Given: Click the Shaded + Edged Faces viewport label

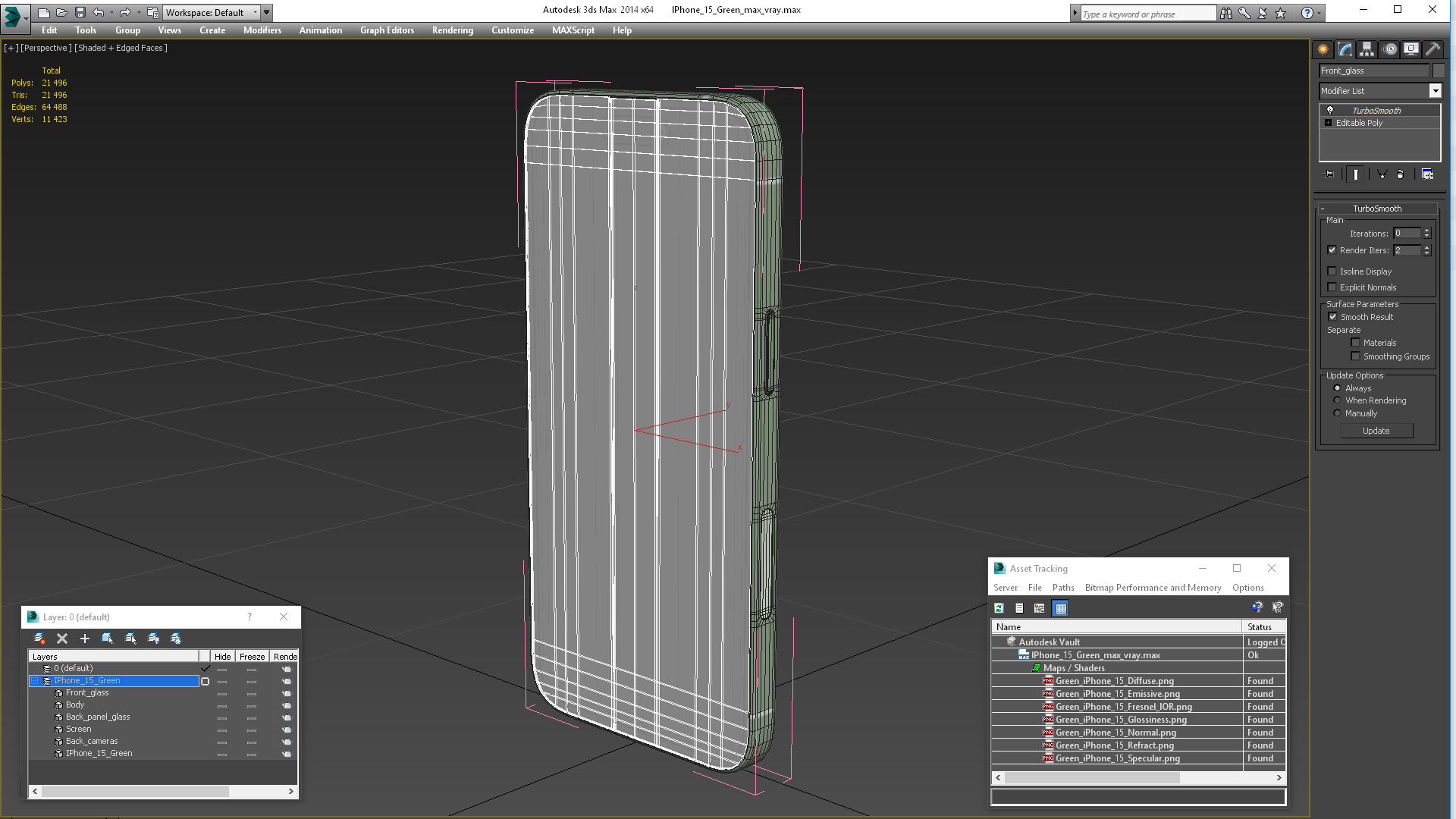Looking at the screenshot, I should click(121, 48).
